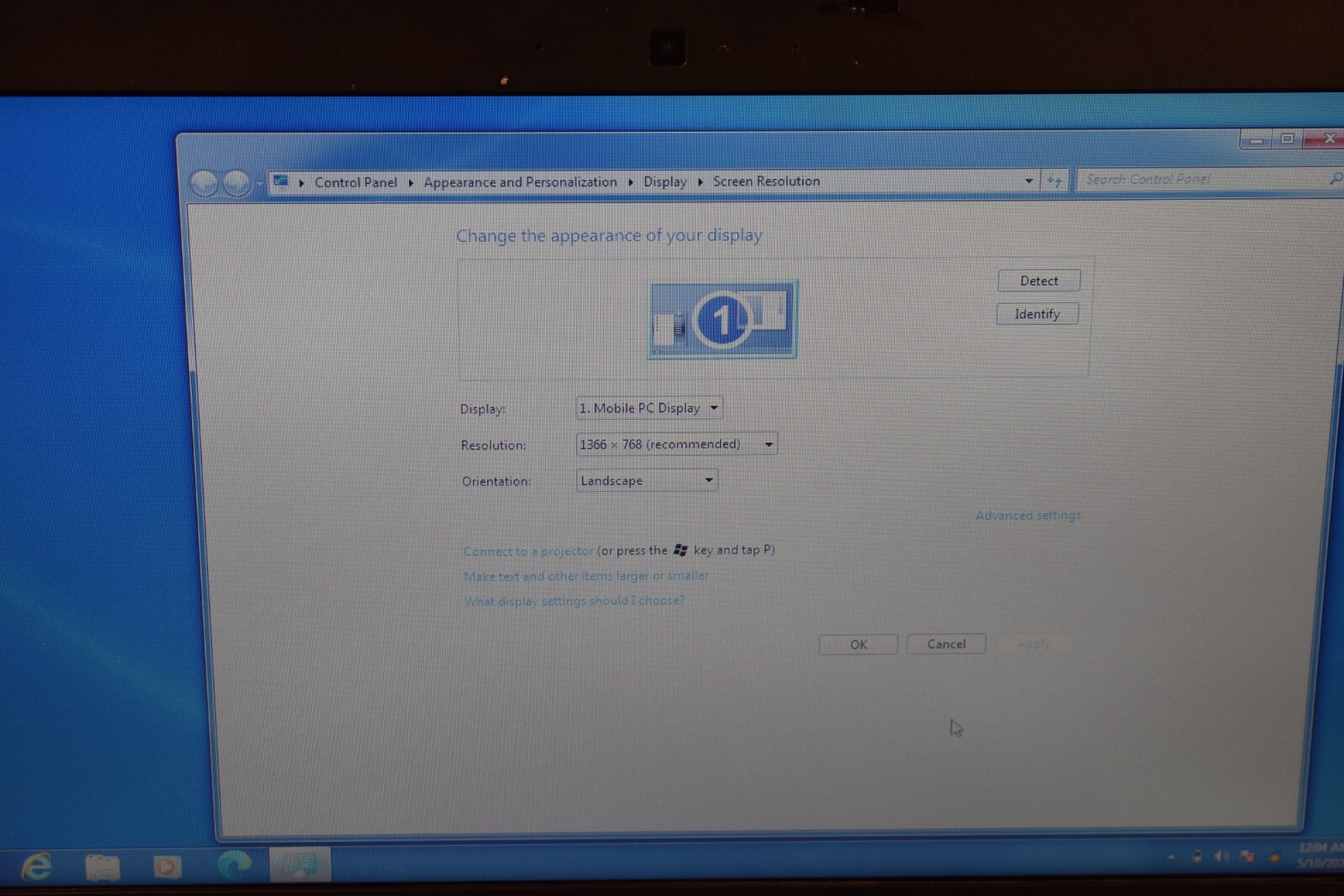Viewport: 1344px width, 896px height.
Task: Click the Screen Resolution taskbar button
Action: (x=300, y=864)
